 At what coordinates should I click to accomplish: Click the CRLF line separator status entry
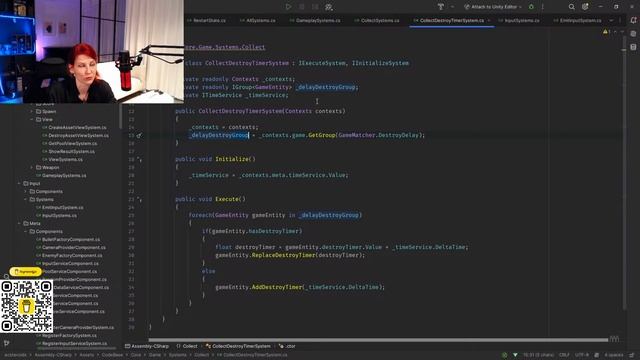564,355
